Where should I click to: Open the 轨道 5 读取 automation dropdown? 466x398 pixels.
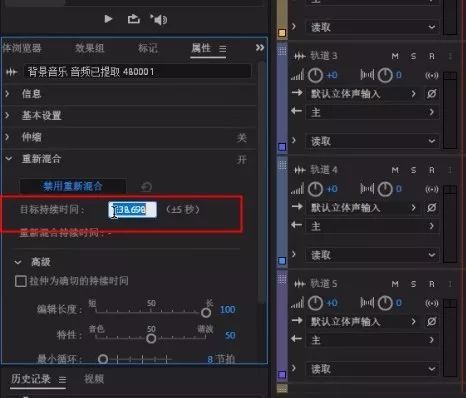point(373,369)
